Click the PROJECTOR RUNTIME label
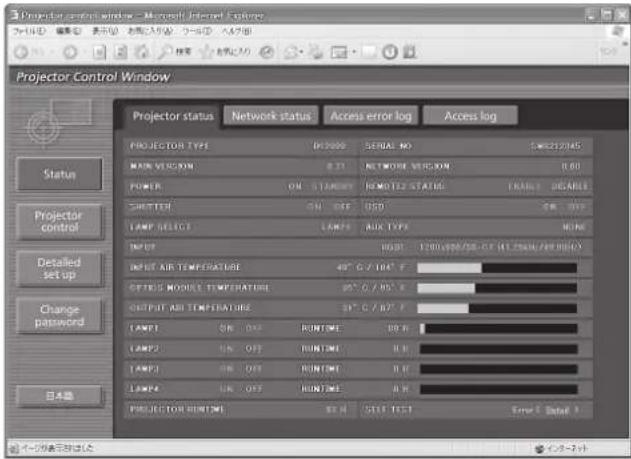The height and width of the screenshot is (459, 631). click(x=177, y=410)
